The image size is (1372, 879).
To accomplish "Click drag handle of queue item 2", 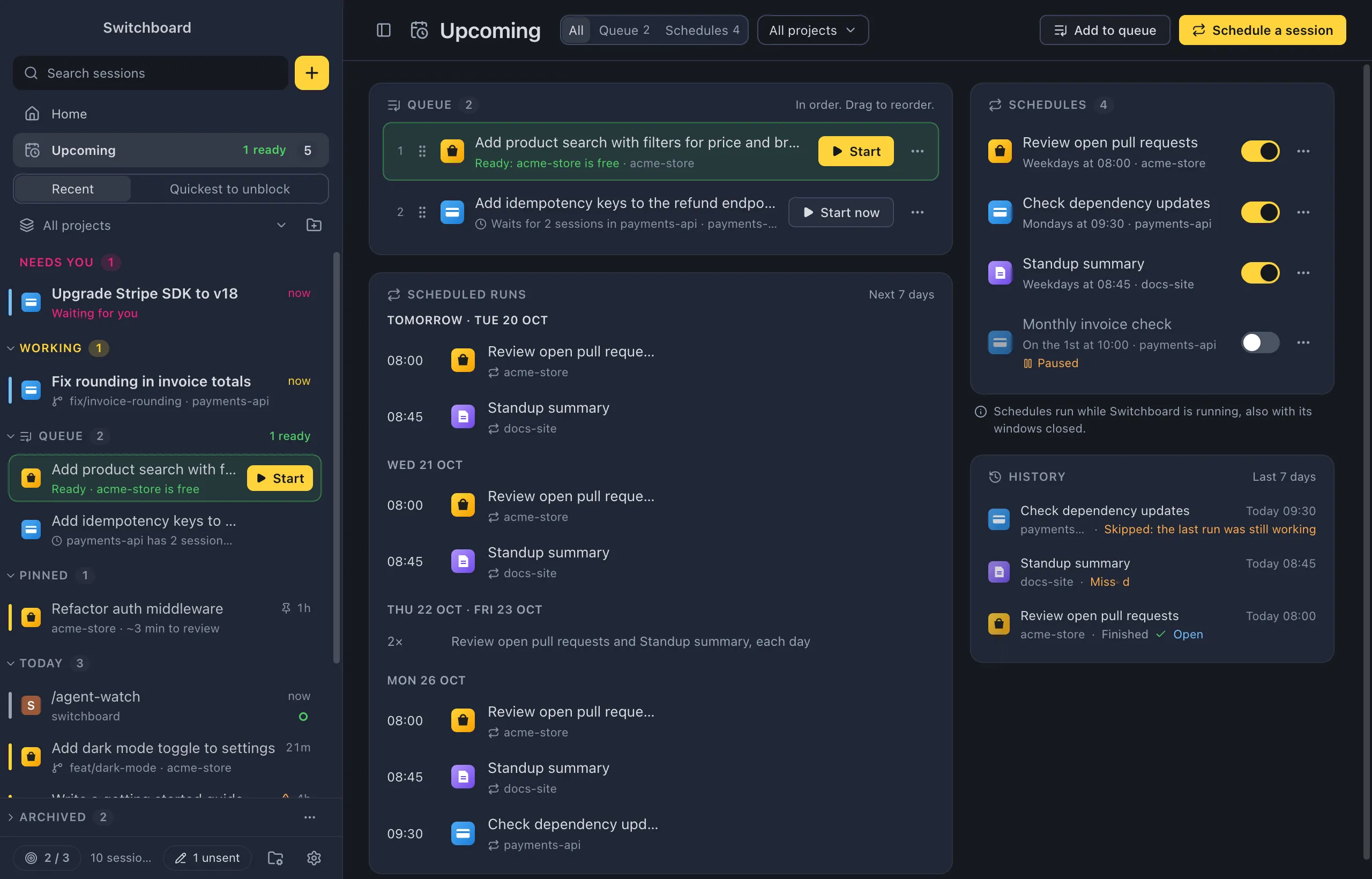I will tap(422, 212).
